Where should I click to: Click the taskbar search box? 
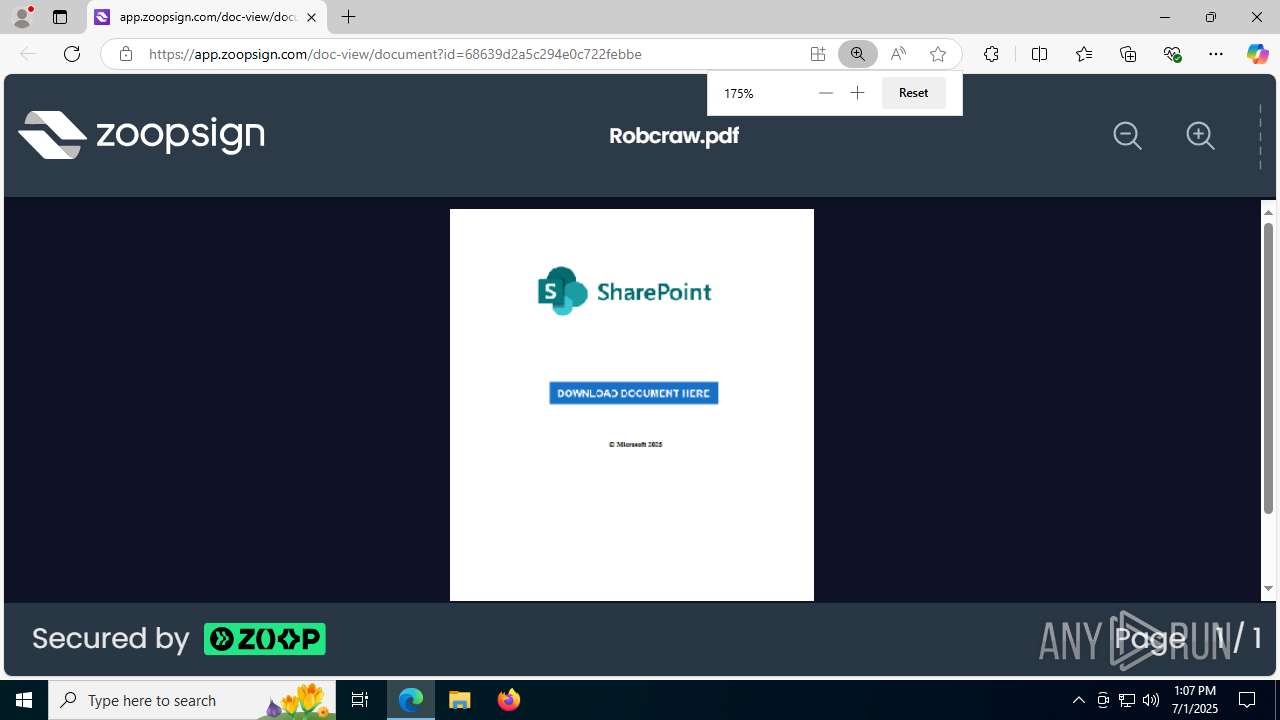[x=193, y=700]
